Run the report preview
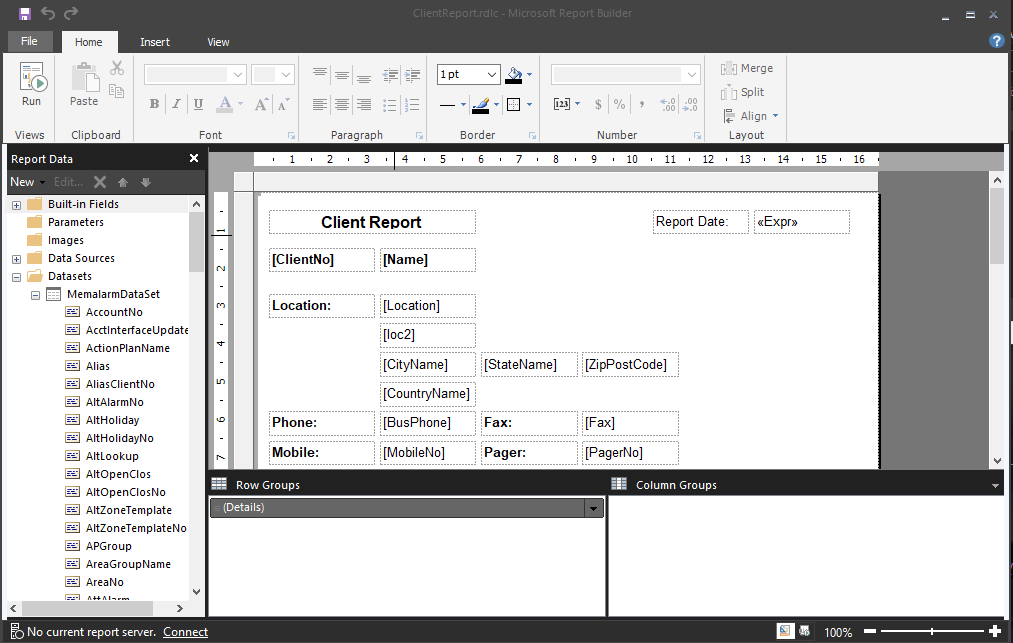This screenshot has height=643, width=1013. click(32, 84)
